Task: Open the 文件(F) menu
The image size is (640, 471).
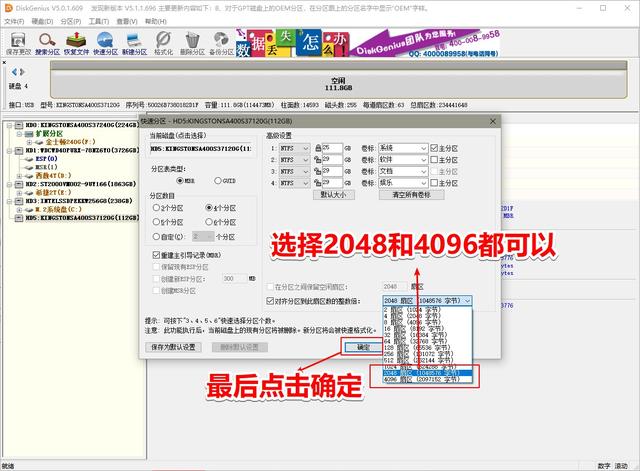Action: point(14,21)
